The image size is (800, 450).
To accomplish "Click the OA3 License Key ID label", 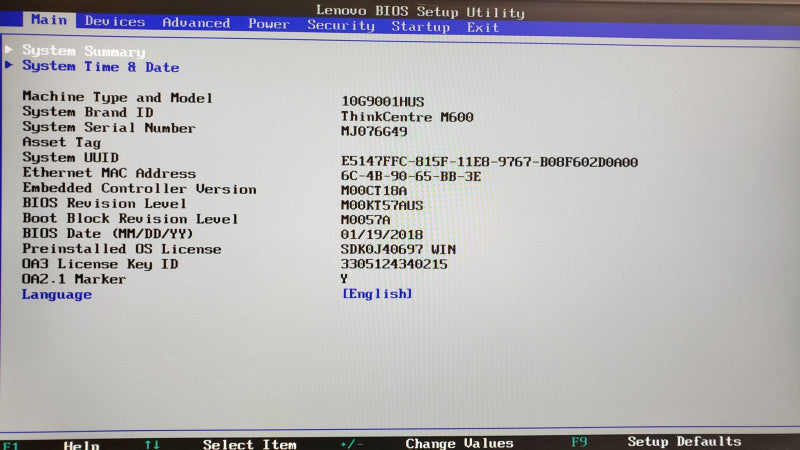I will click(x=100, y=264).
